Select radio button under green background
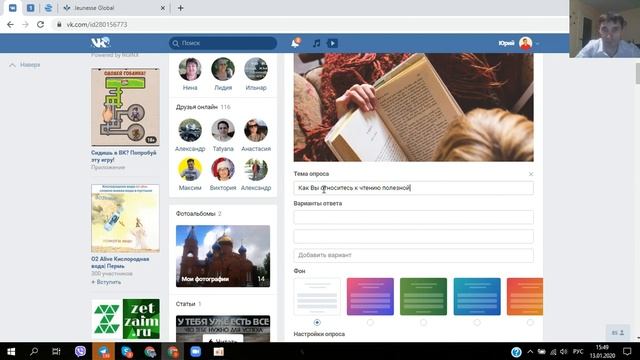 (423, 322)
